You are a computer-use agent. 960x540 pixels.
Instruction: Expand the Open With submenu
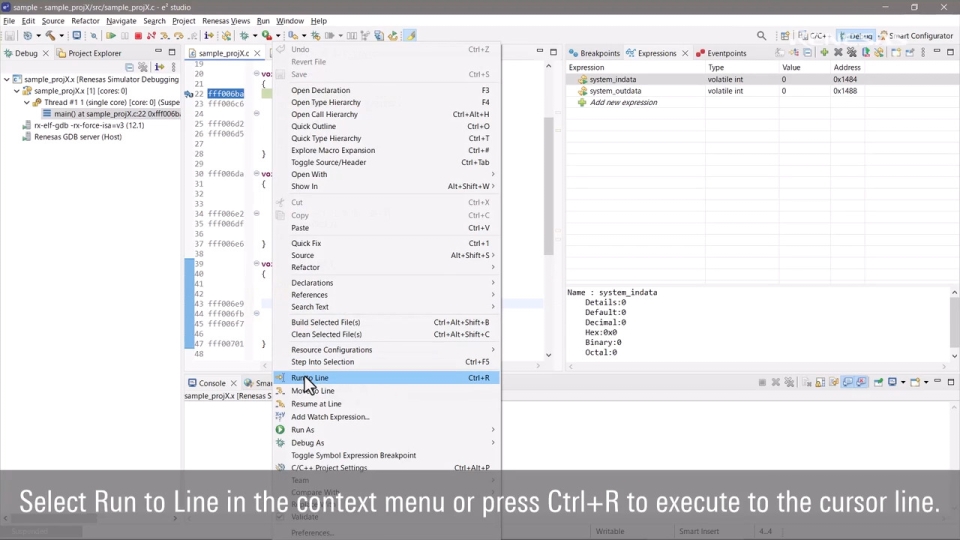click(x=387, y=174)
